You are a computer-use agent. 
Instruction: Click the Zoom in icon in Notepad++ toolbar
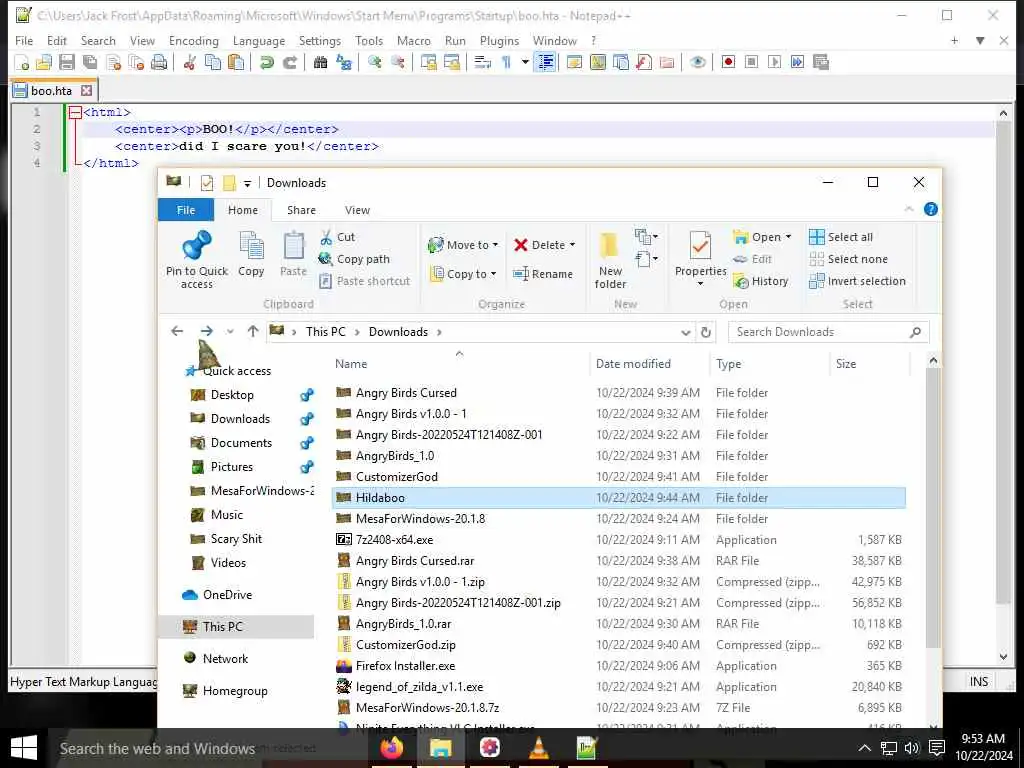point(374,63)
